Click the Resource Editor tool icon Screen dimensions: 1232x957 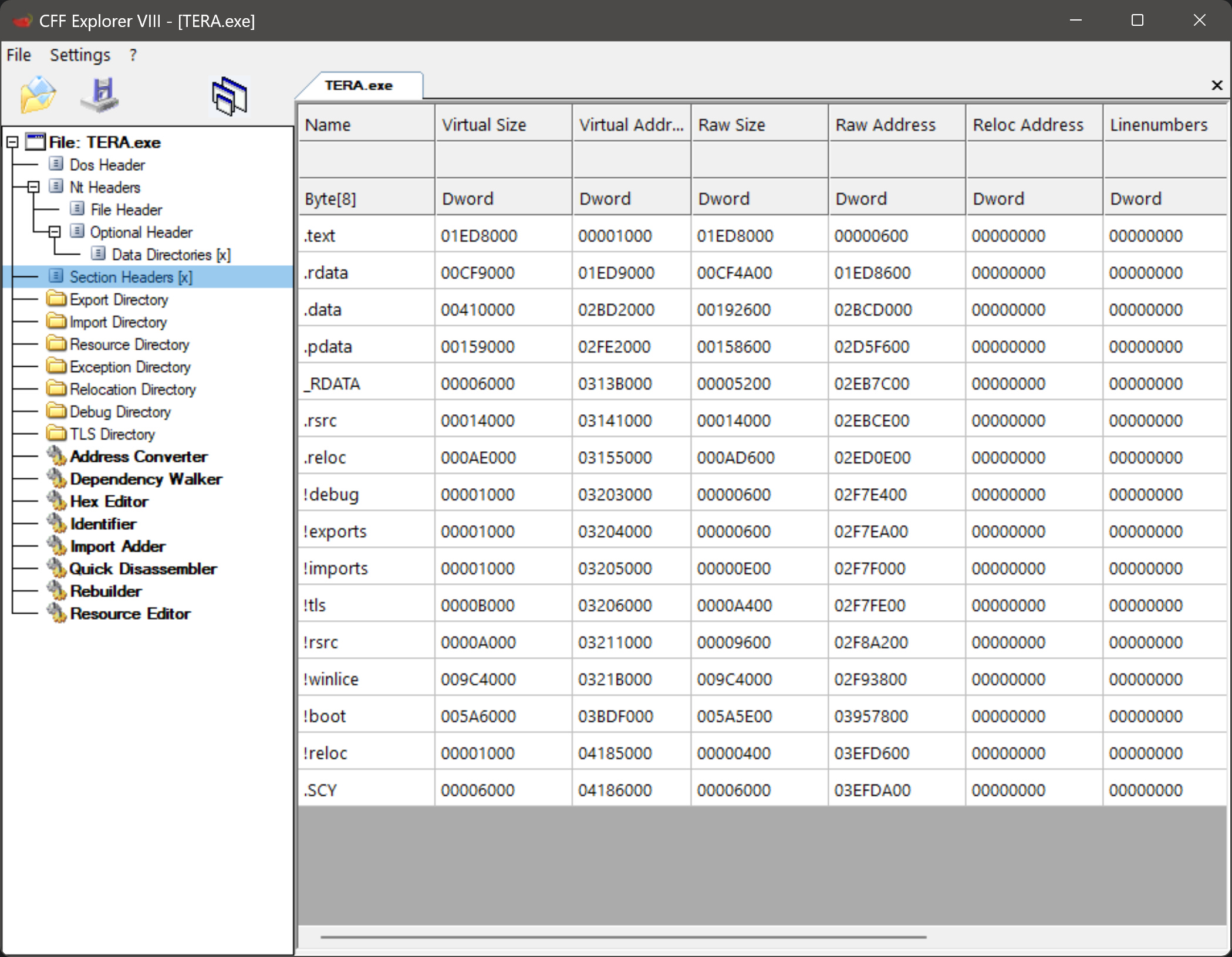pos(56,613)
